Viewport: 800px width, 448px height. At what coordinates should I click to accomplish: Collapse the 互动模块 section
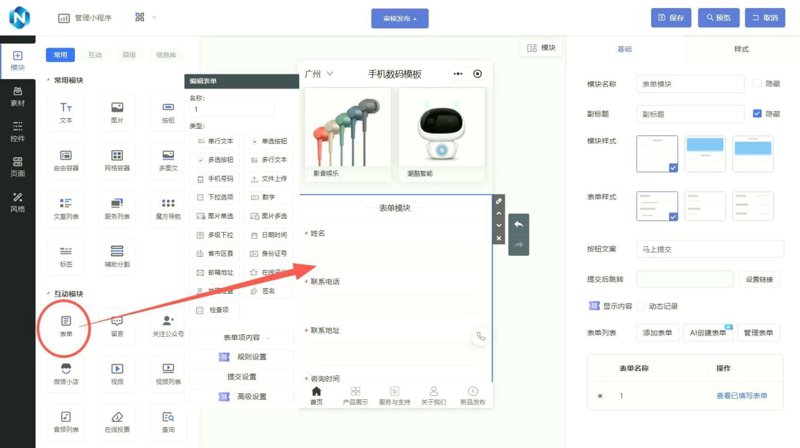tap(65, 294)
